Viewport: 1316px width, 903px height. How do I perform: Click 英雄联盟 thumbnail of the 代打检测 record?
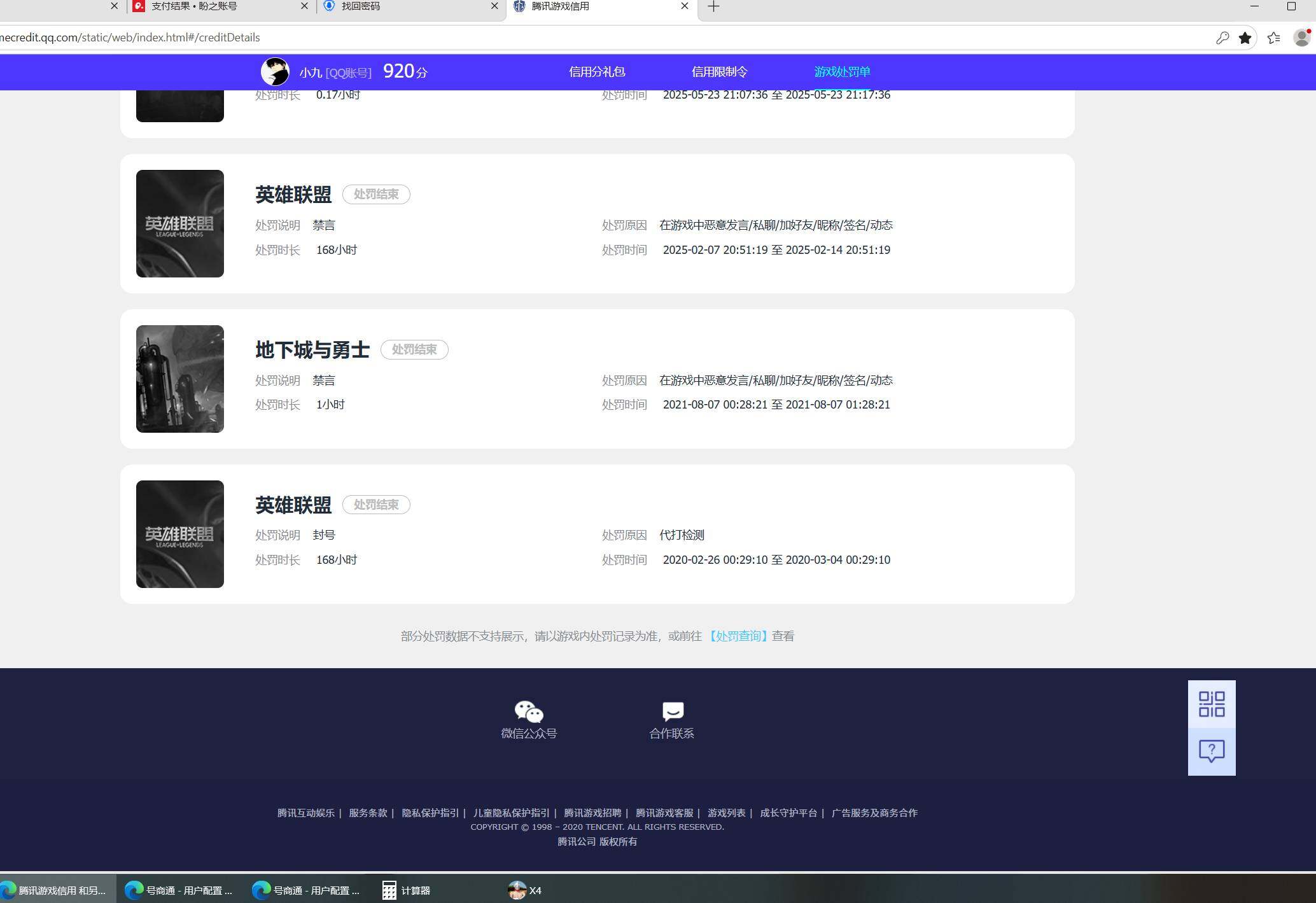180,534
